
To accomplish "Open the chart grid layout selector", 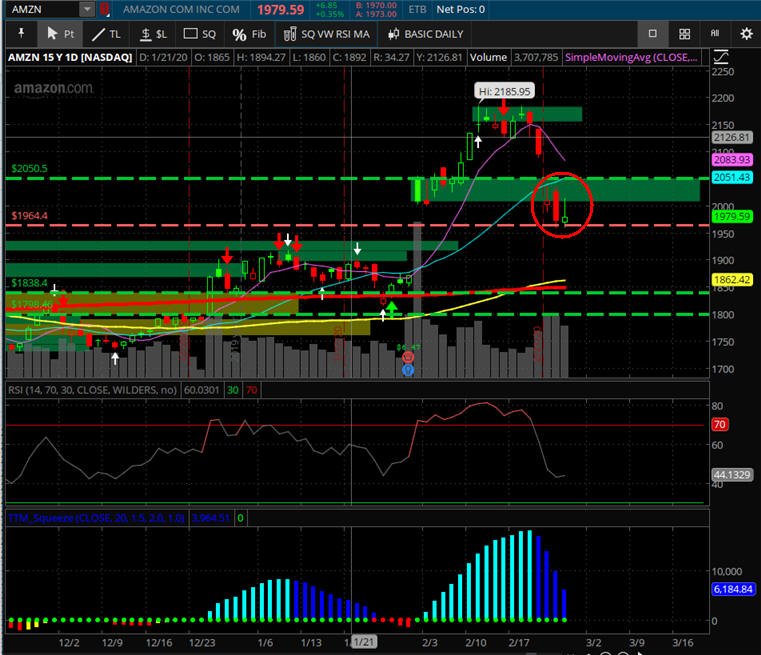I will [684, 33].
